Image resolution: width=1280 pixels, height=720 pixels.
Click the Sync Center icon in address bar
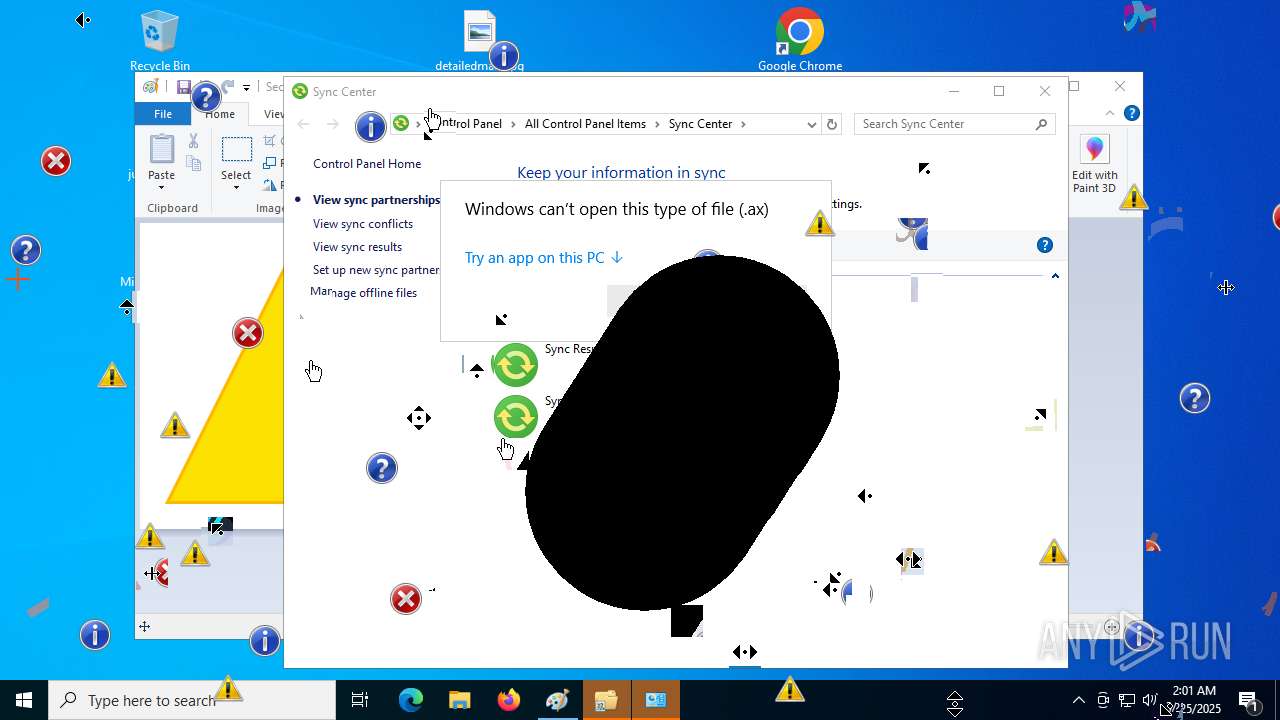pyautogui.click(x=401, y=123)
